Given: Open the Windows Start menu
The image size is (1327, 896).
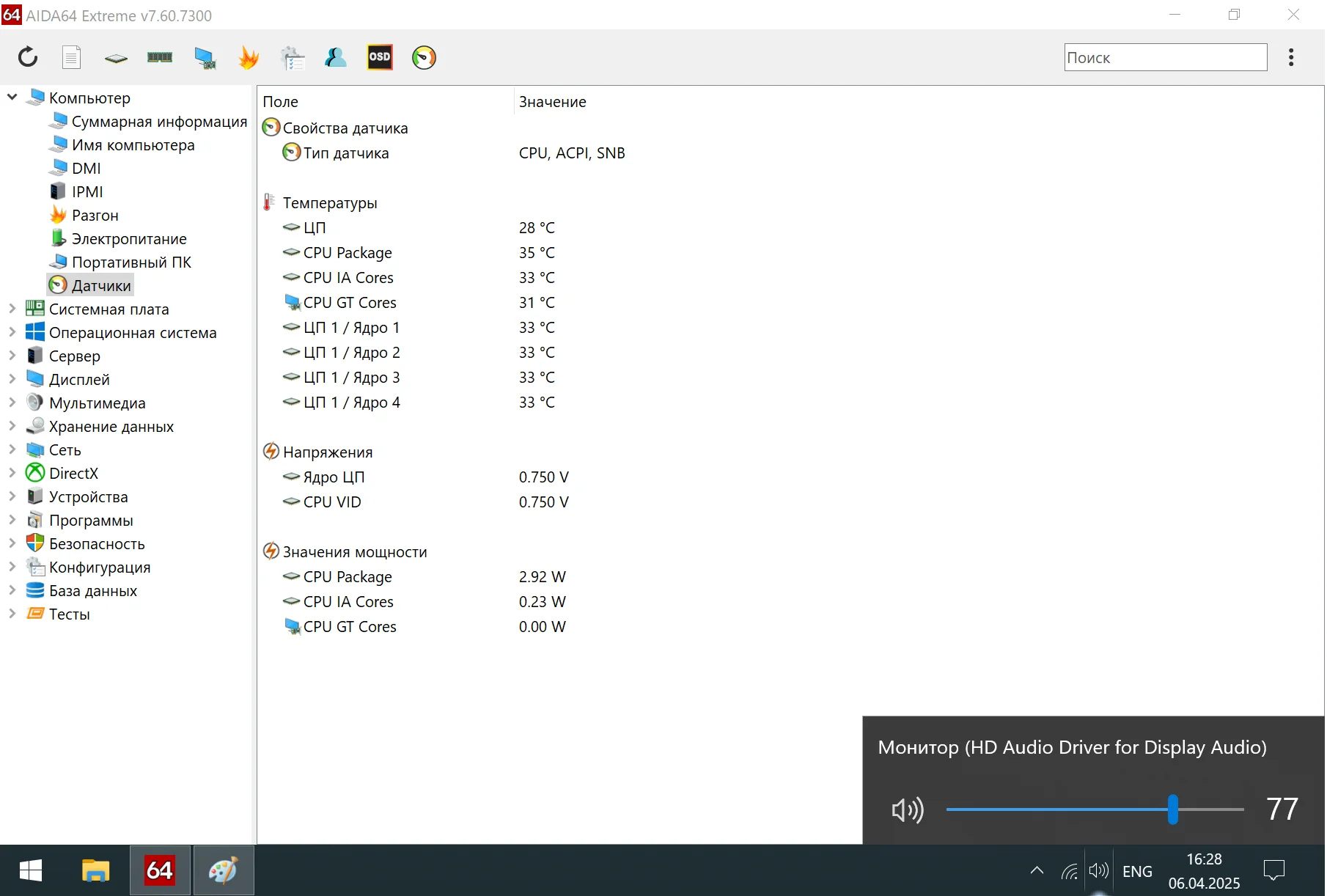Looking at the screenshot, I should (x=31, y=870).
